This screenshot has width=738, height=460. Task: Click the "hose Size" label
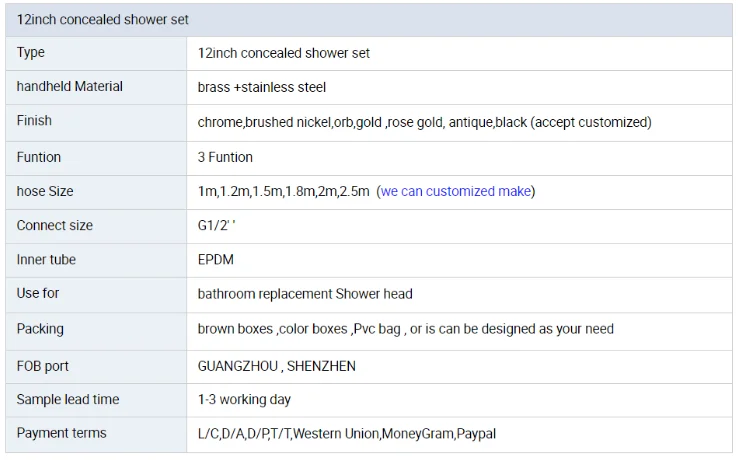click(x=45, y=191)
